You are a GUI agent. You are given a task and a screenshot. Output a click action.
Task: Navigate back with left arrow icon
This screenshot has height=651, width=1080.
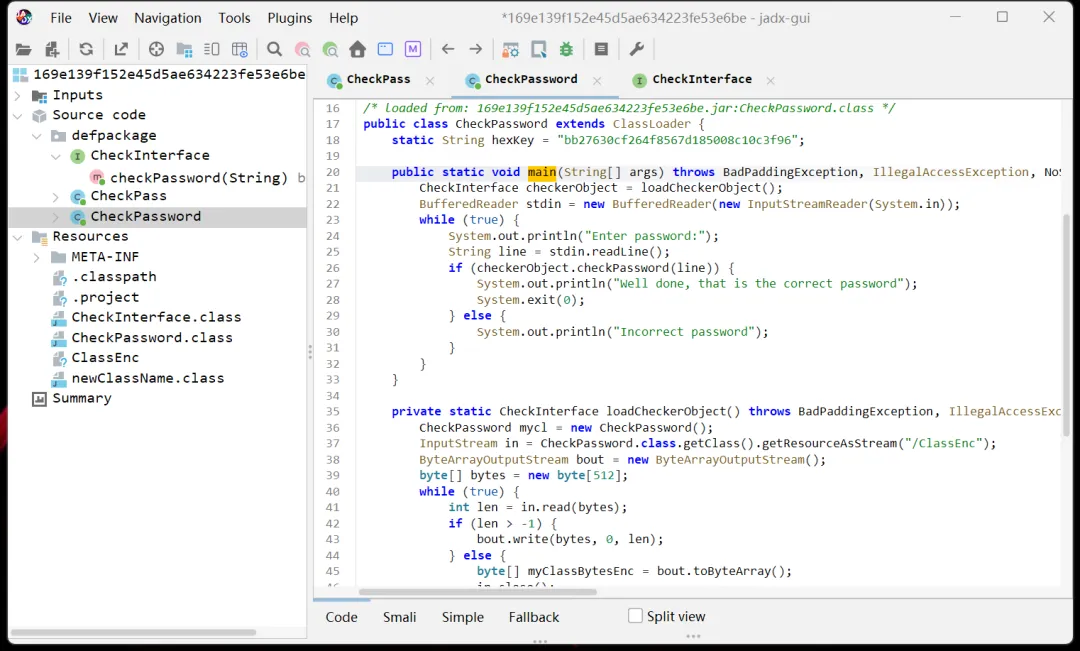pyautogui.click(x=448, y=49)
